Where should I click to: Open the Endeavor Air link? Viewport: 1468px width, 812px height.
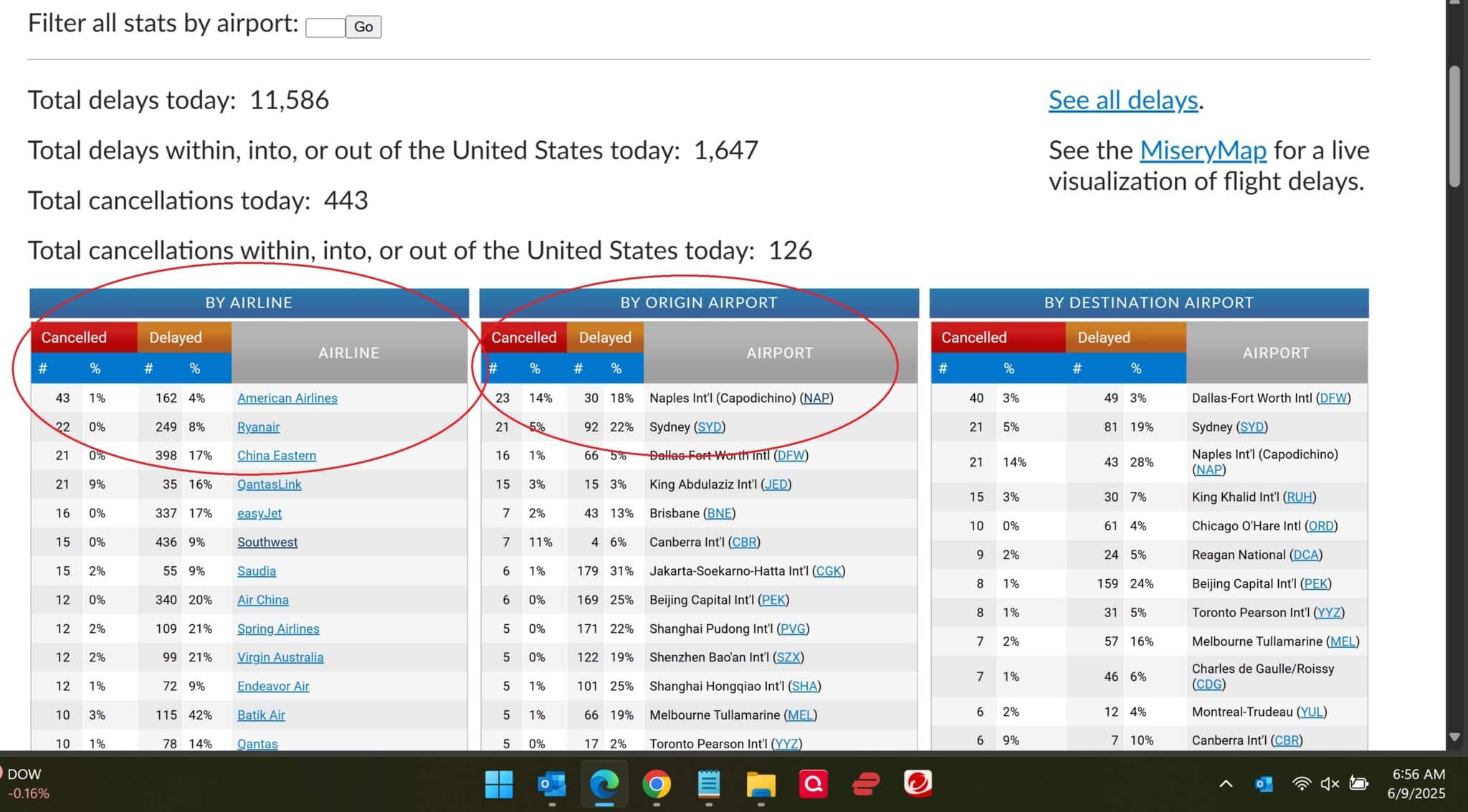coord(273,686)
